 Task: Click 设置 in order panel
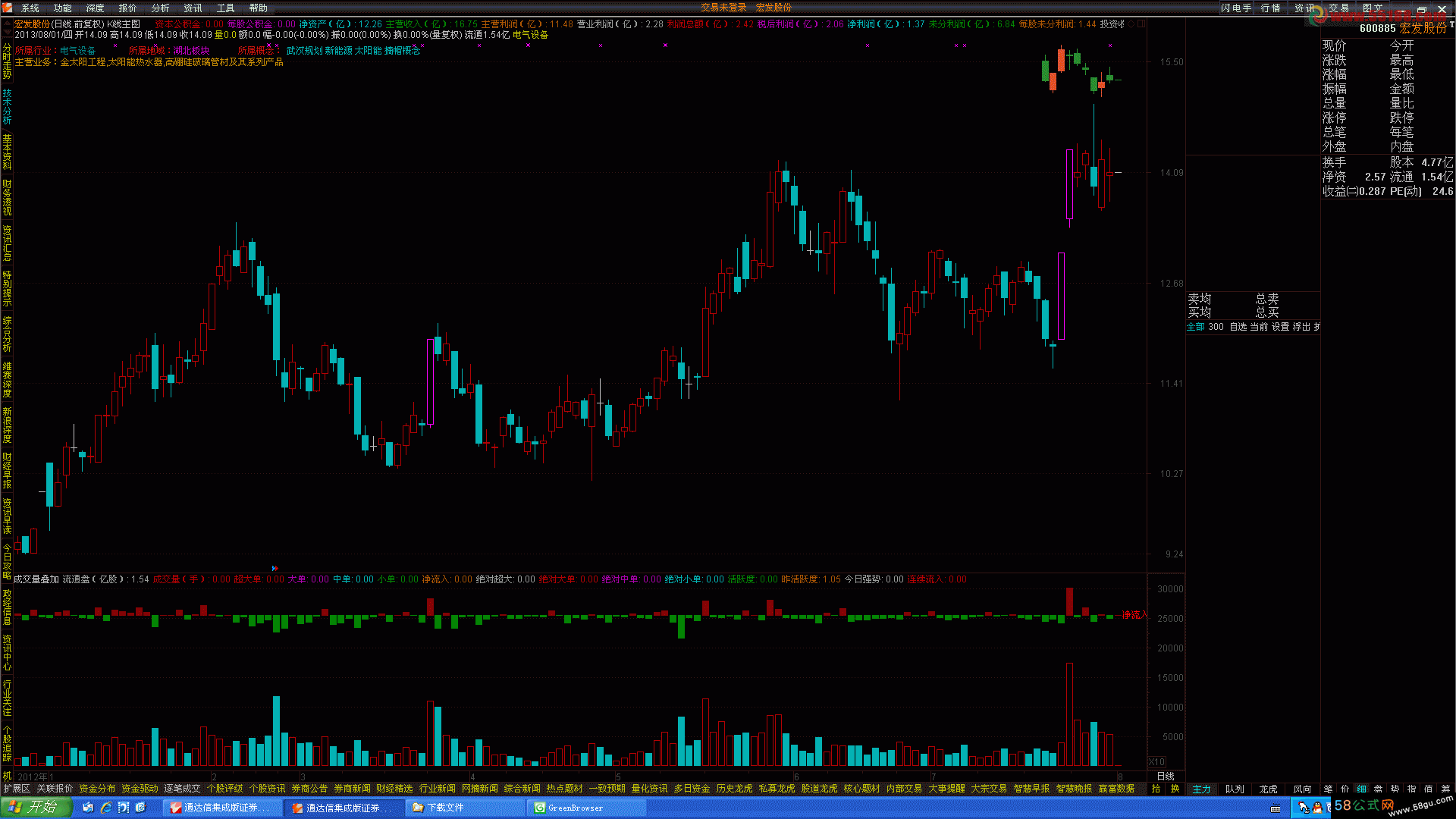click(1281, 327)
